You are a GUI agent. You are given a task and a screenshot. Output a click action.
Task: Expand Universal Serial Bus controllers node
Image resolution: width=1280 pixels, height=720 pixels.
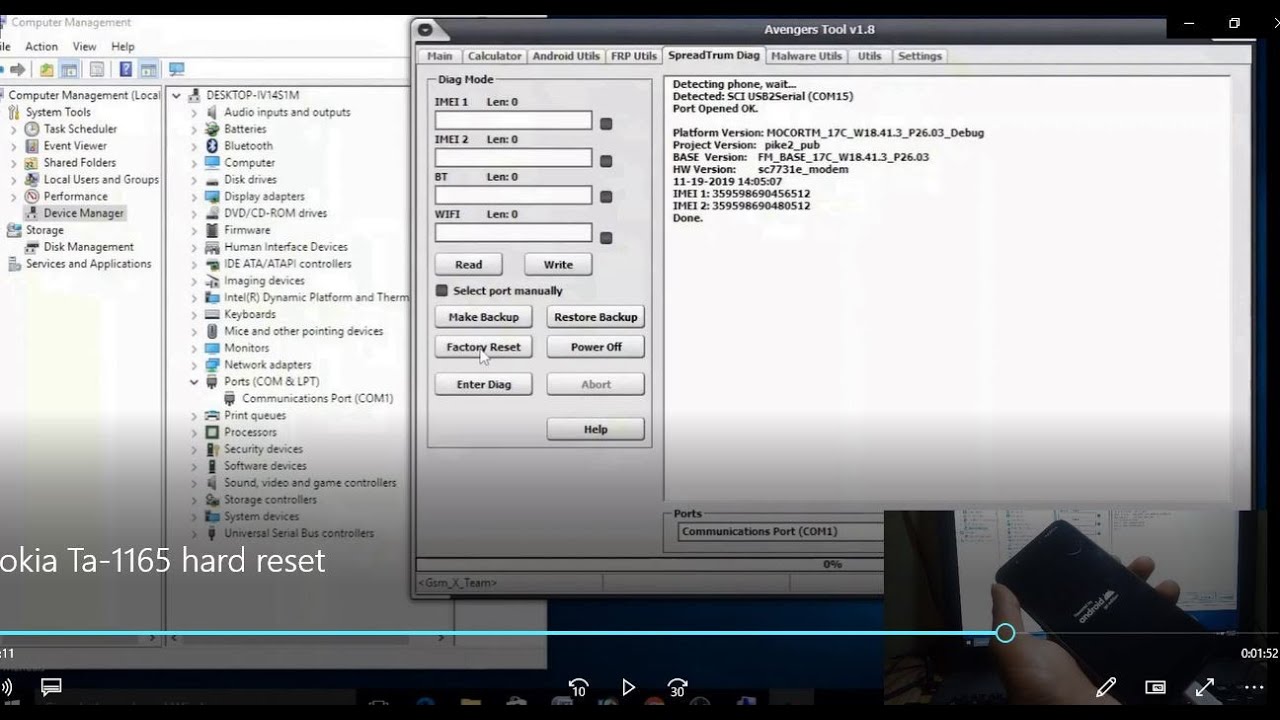pyautogui.click(x=194, y=534)
